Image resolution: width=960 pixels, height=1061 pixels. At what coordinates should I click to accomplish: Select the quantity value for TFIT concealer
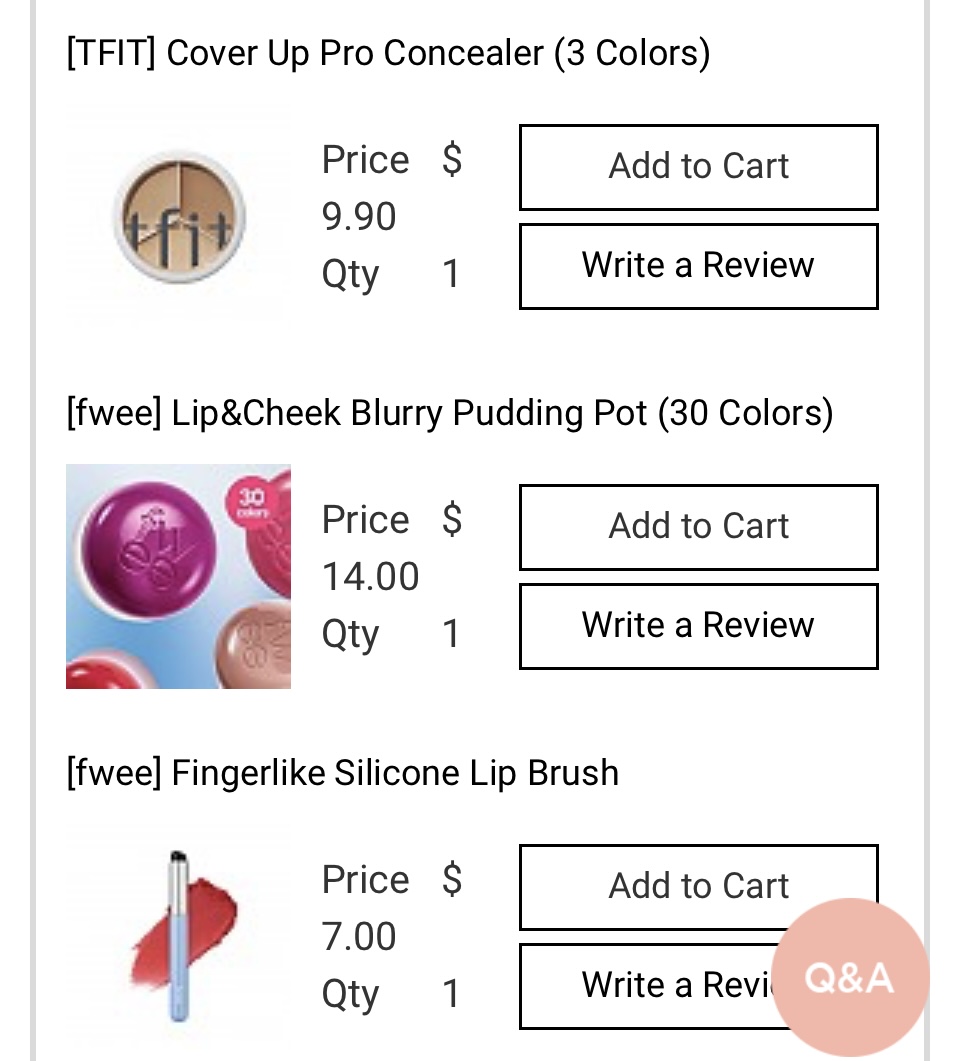point(451,274)
